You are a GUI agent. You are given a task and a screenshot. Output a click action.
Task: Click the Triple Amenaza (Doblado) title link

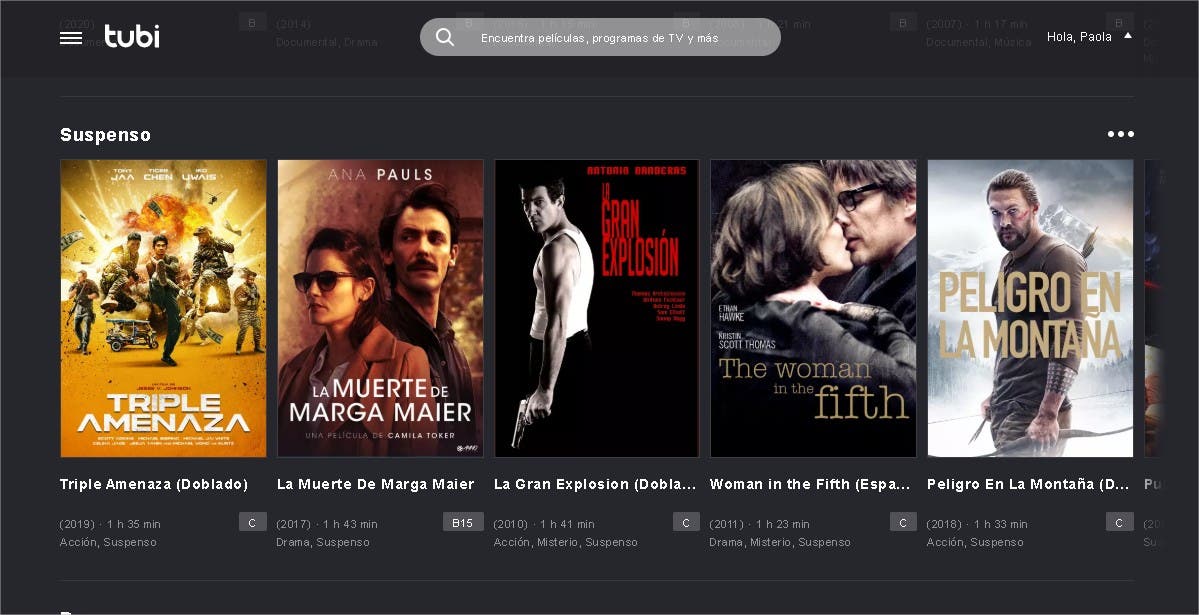[154, 484]
